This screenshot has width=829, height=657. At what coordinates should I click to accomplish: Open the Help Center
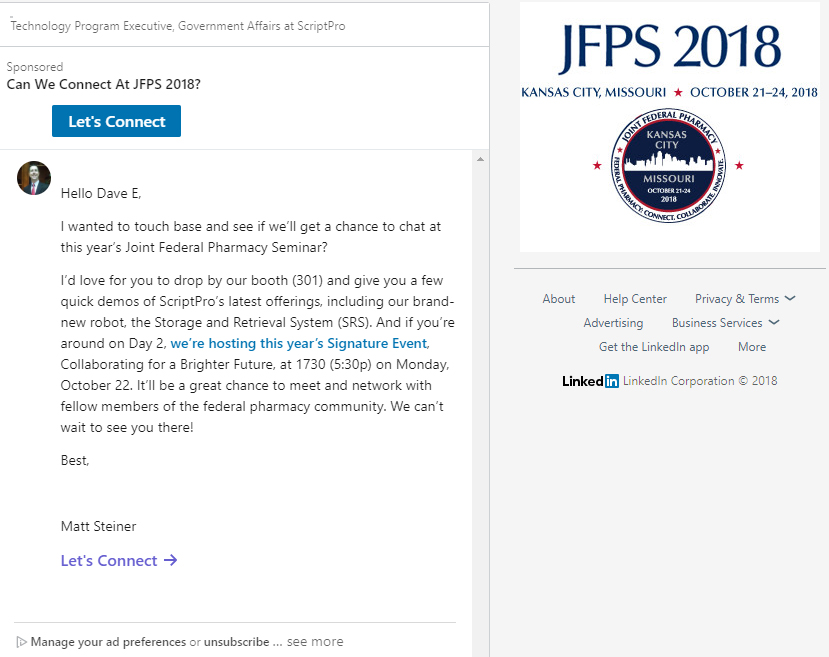tap(634, 298)
